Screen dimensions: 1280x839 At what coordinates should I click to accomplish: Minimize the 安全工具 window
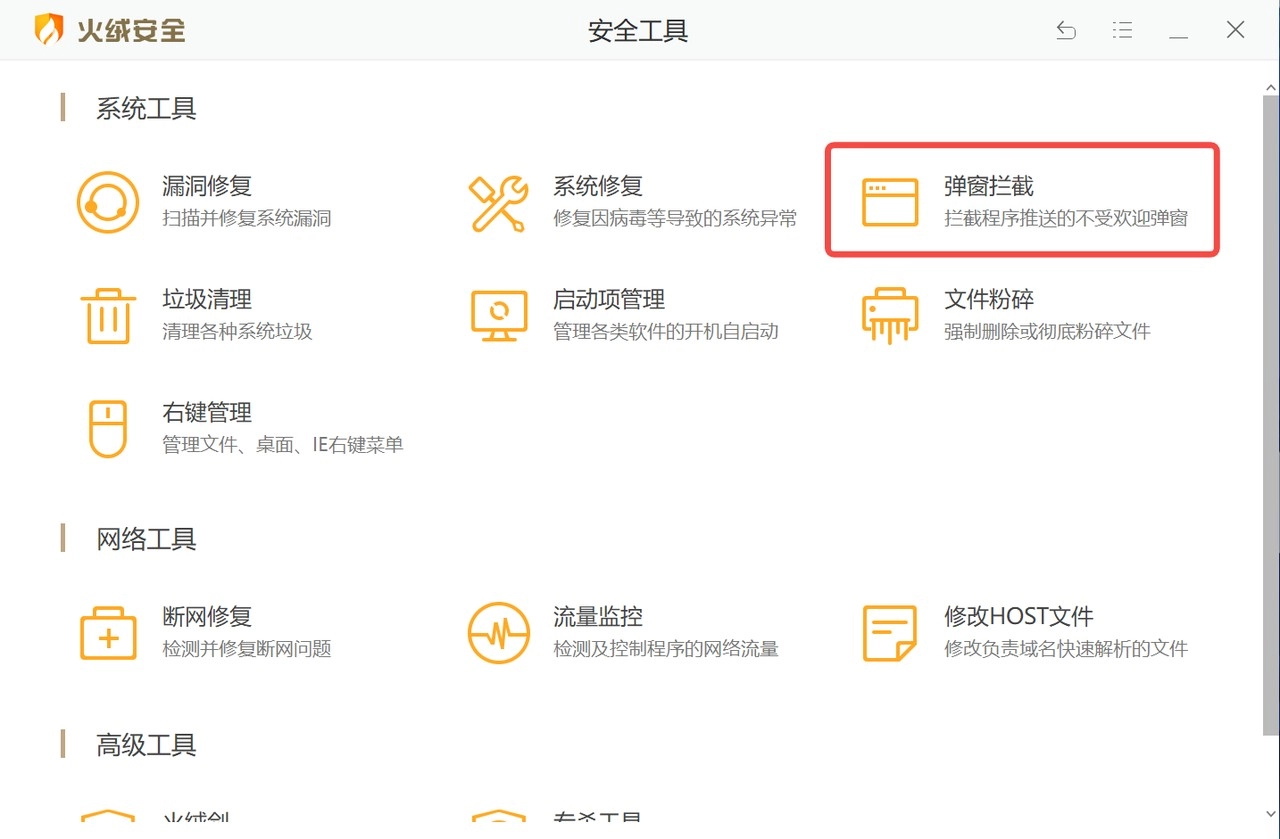1179,31
